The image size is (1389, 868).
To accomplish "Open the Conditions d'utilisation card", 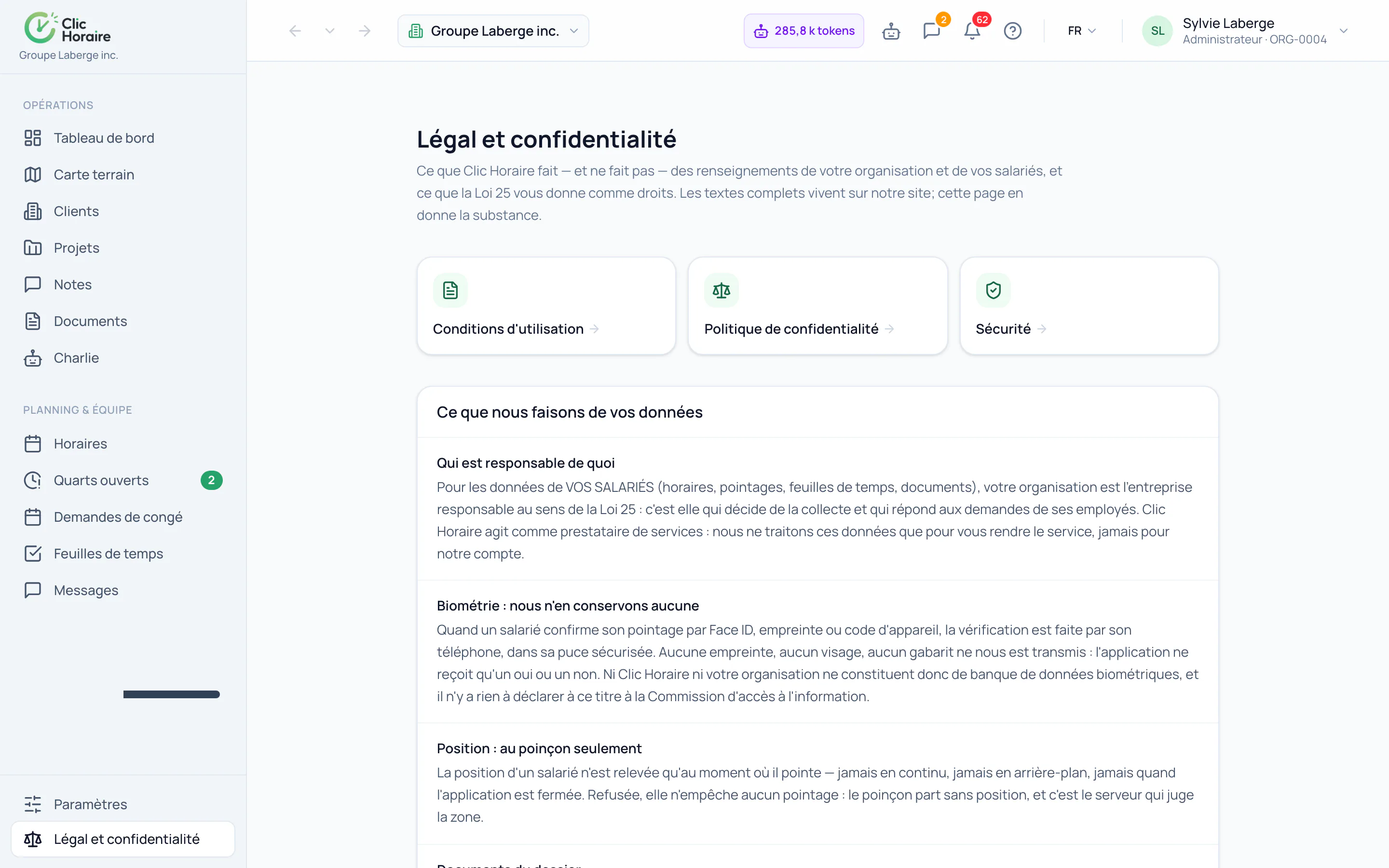I will tap(546, 306).
